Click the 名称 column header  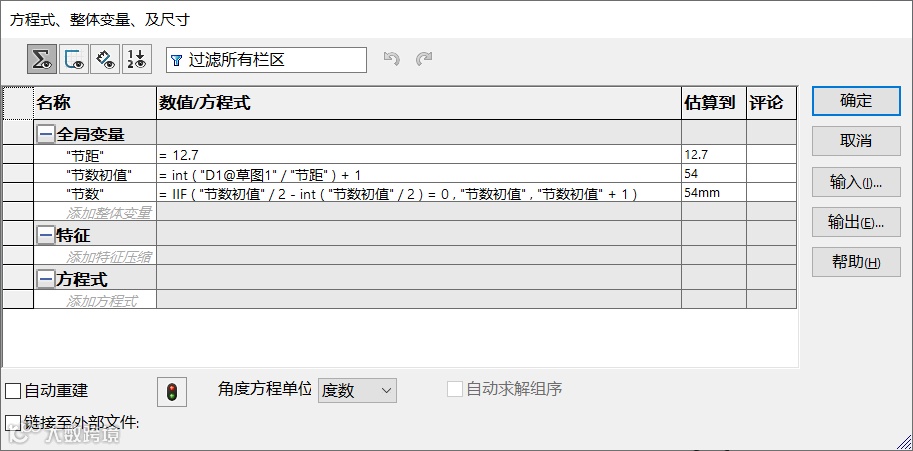click(x=95, y=104)
